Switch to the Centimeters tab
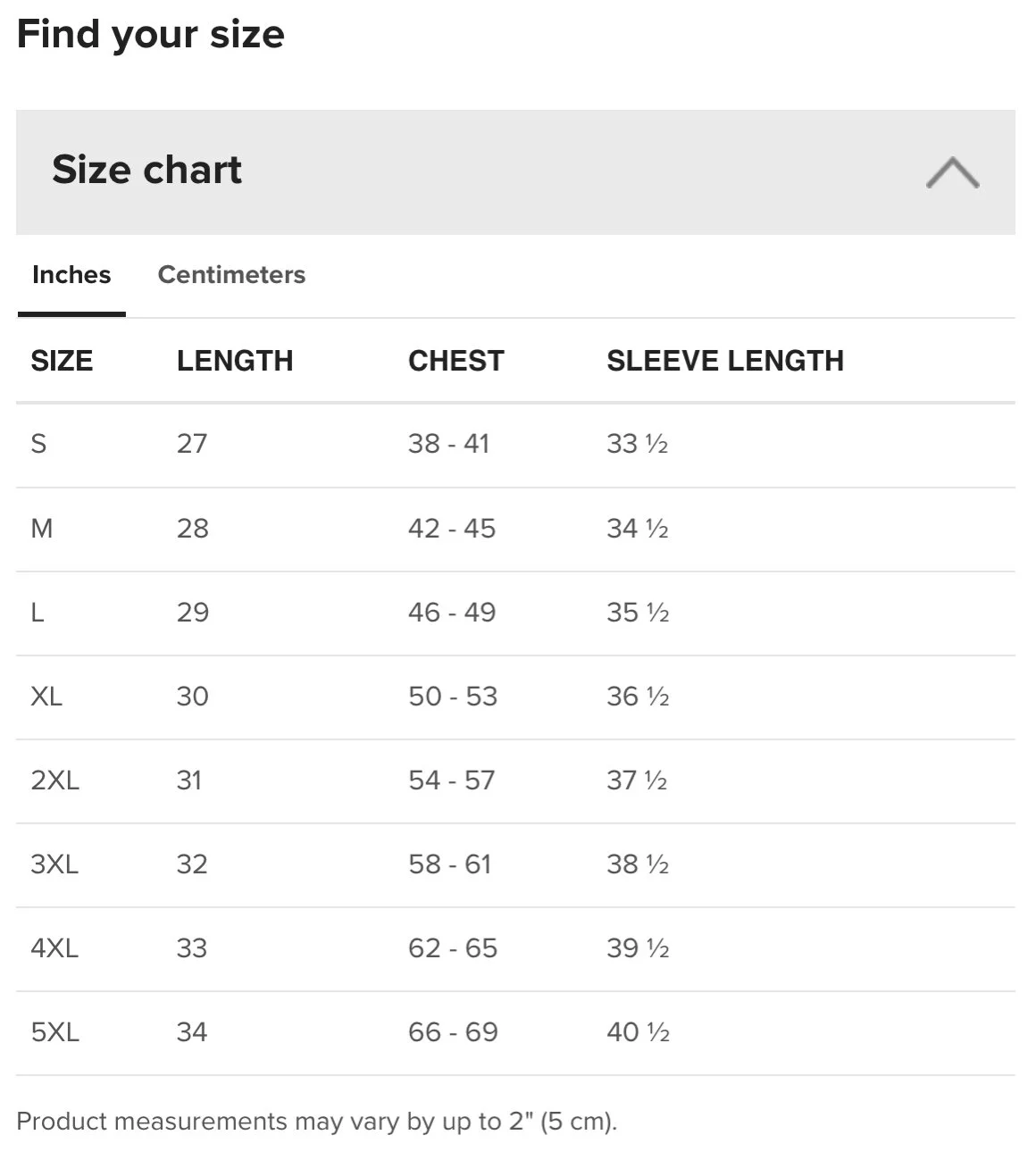This screenshot has width=1036, height=1160. point(231,274)
